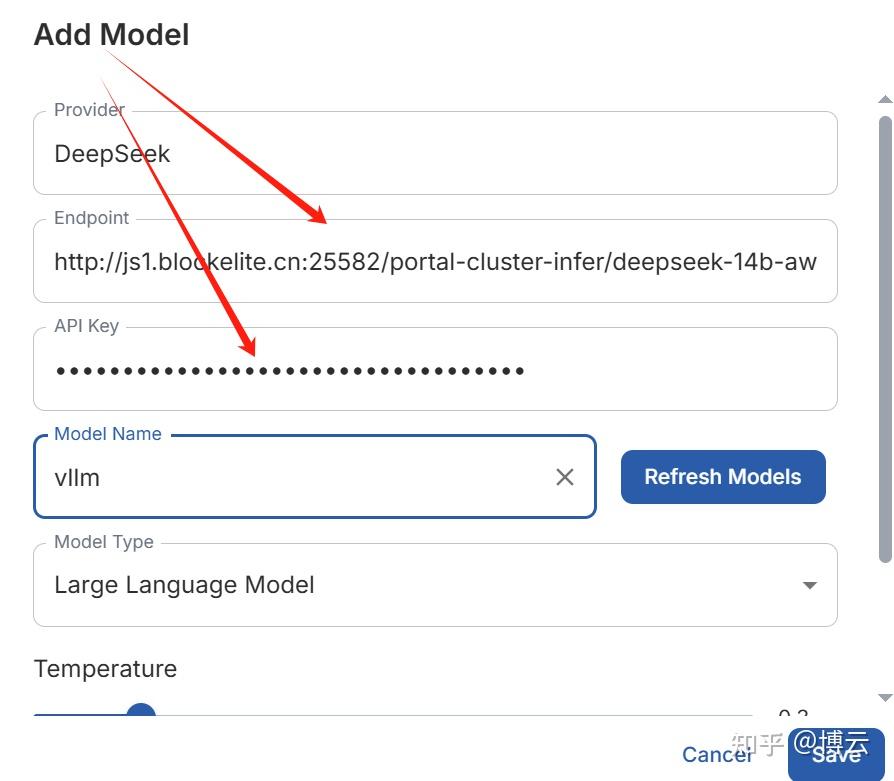
Task: Focus the Provider field containing DeepSeek
Action: tap(435, 154)
